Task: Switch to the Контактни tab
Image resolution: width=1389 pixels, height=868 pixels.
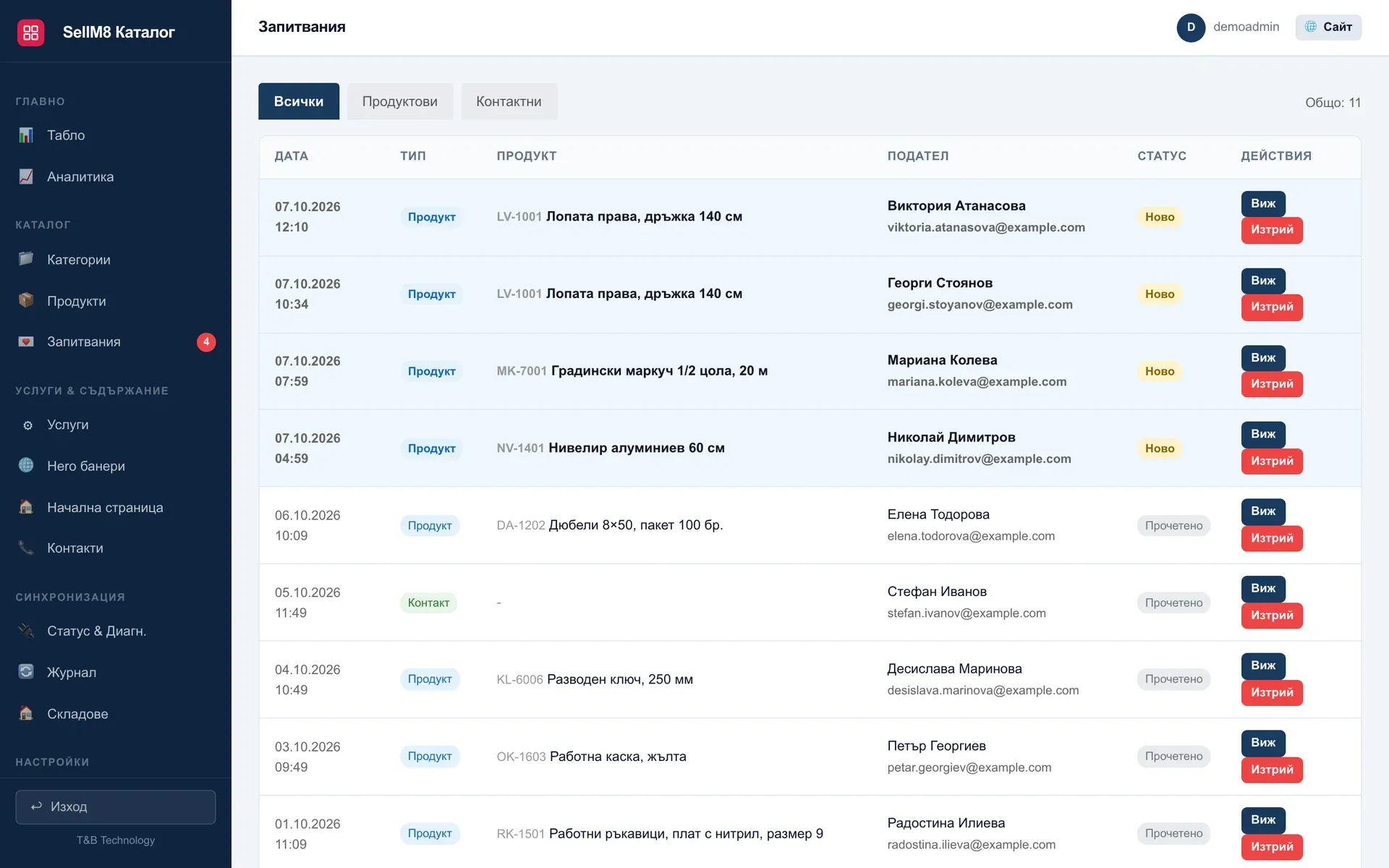Action: [509, 101]
